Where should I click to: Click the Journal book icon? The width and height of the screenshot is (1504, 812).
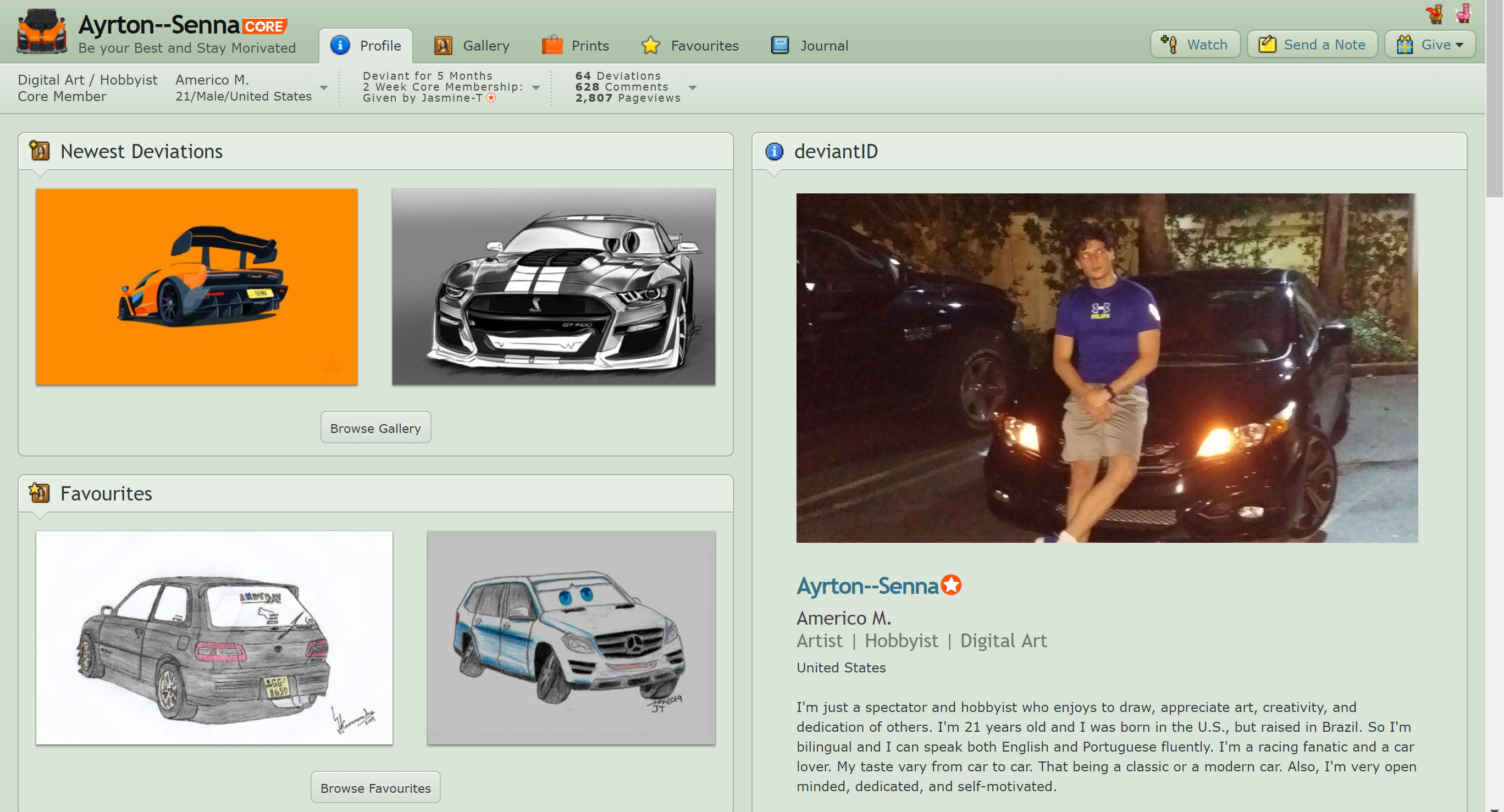pos(780,46)
